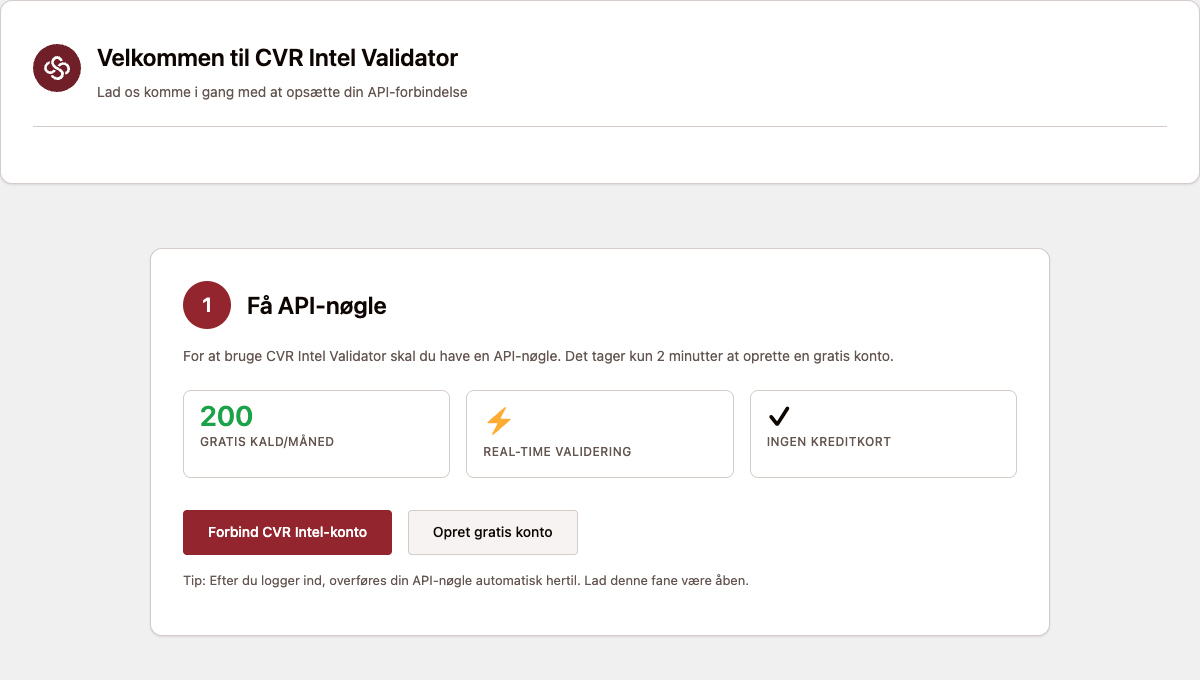Click the red step number 1 circle
This screenshot has height=680, width=1200.
point(207,305)
